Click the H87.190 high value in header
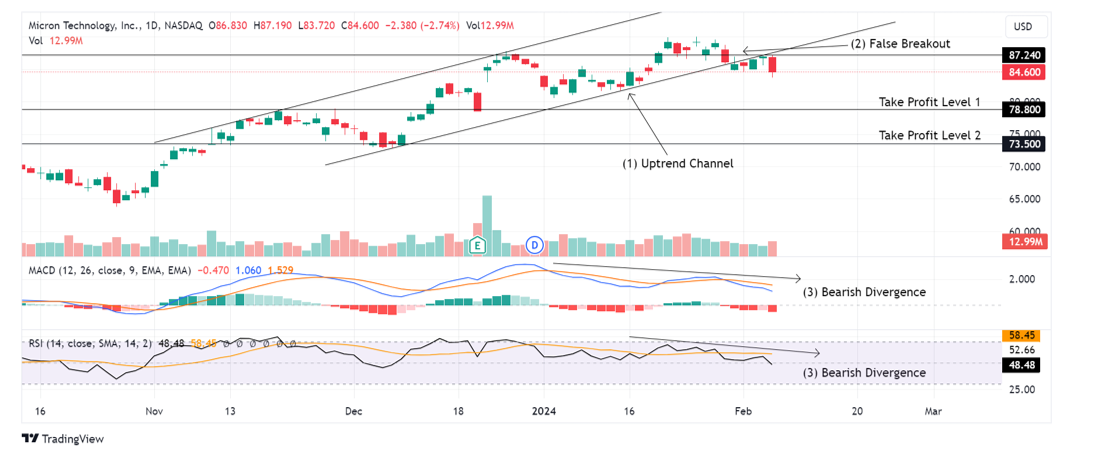This screenshot has width=1094, height=457. [274, 26]
